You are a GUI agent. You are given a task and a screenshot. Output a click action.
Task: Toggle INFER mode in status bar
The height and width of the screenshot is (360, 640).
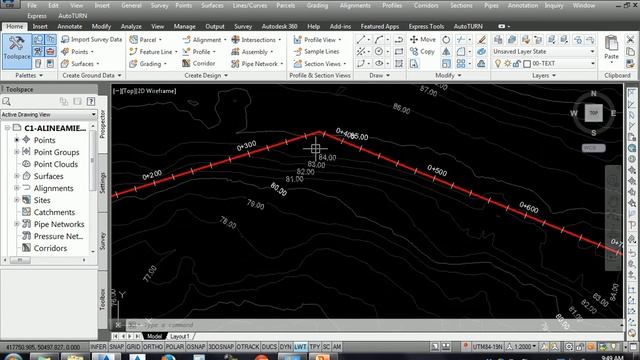coord(98,347)
